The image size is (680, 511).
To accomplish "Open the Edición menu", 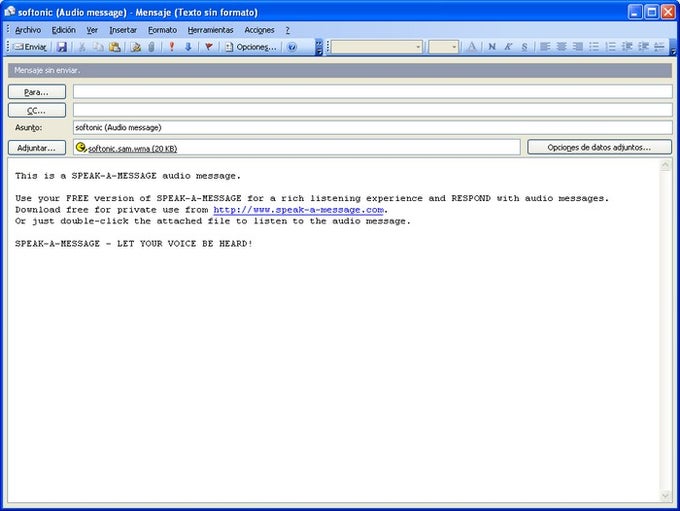I will pyautogui.click(x=63, y=30).
